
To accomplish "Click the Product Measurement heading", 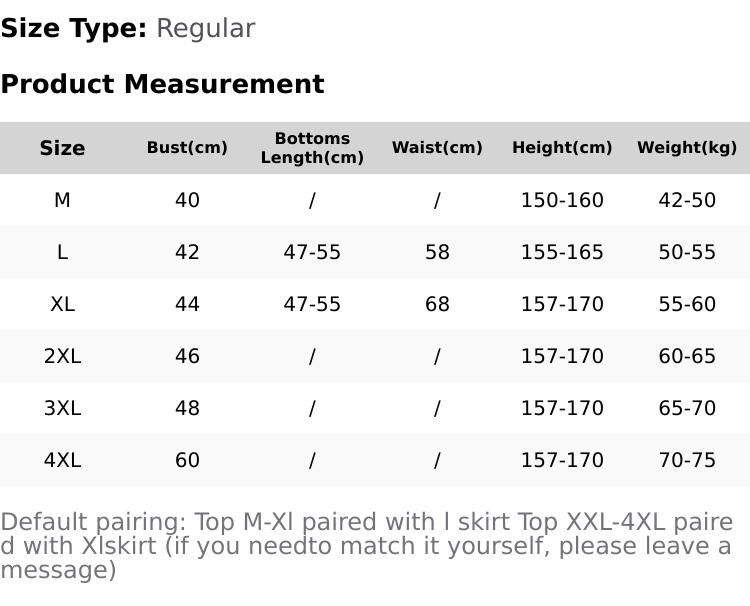I will (163, 84).
